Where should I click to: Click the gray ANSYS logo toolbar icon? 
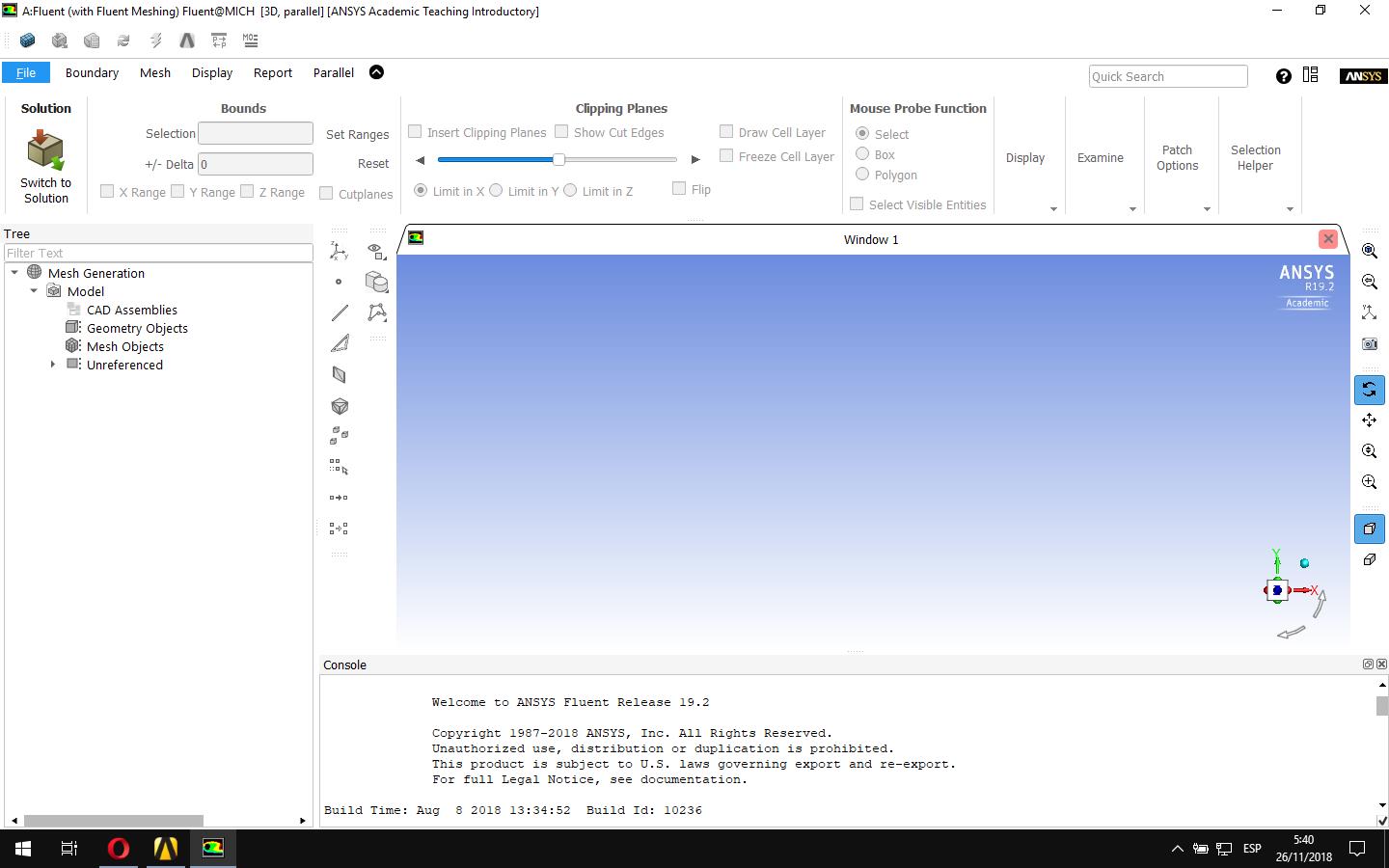[x=187, y=41]
